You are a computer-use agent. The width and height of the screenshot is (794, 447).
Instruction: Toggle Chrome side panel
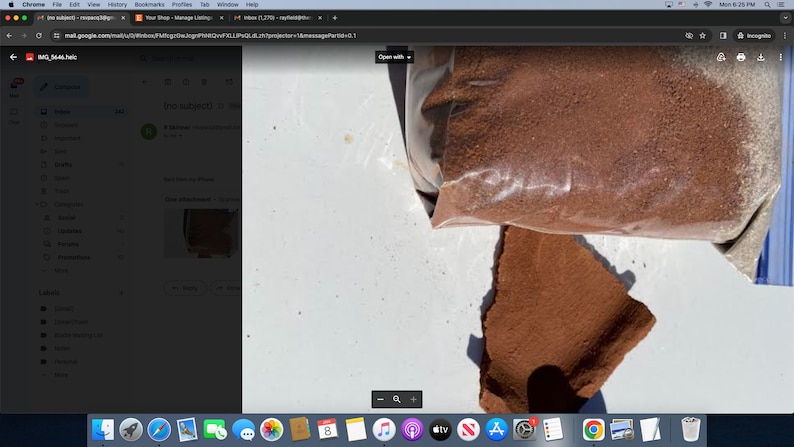click(x=723, y=35)
